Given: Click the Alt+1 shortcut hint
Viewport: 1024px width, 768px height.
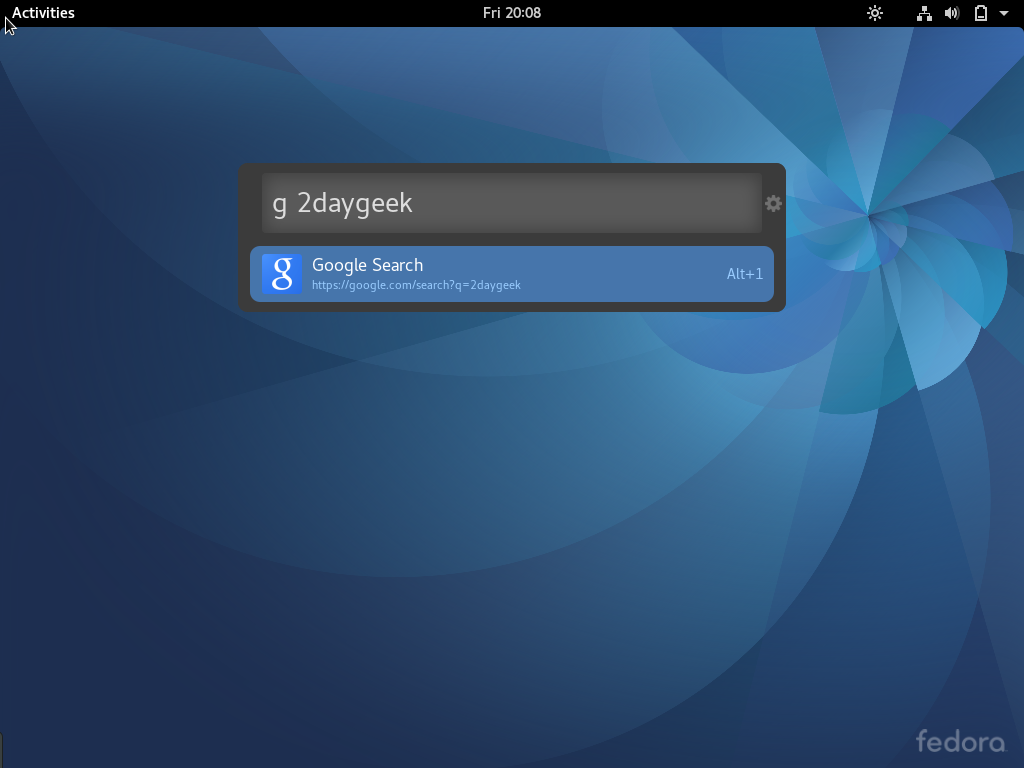Looking at the screenshot, I should [744, 274].
